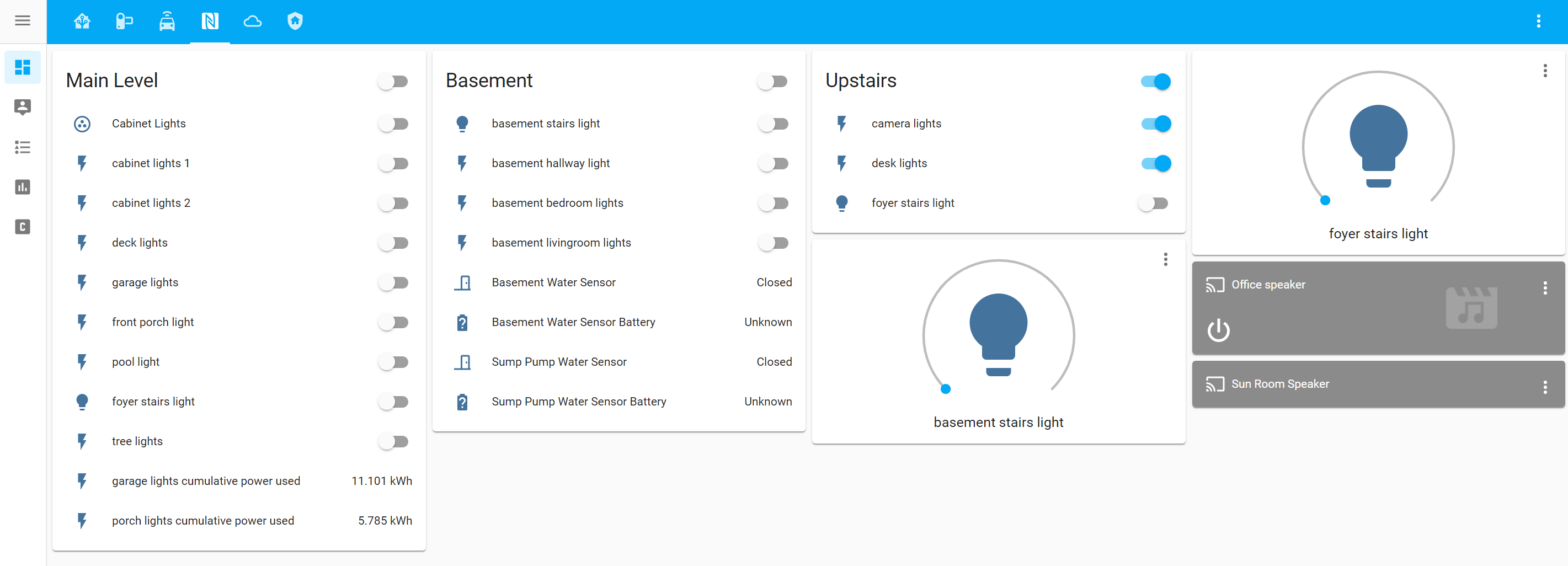This screenshot has width=1568, height=566.
Task: Toggle Main Level foyer stairs light switch
Action: tap(393, 402)
